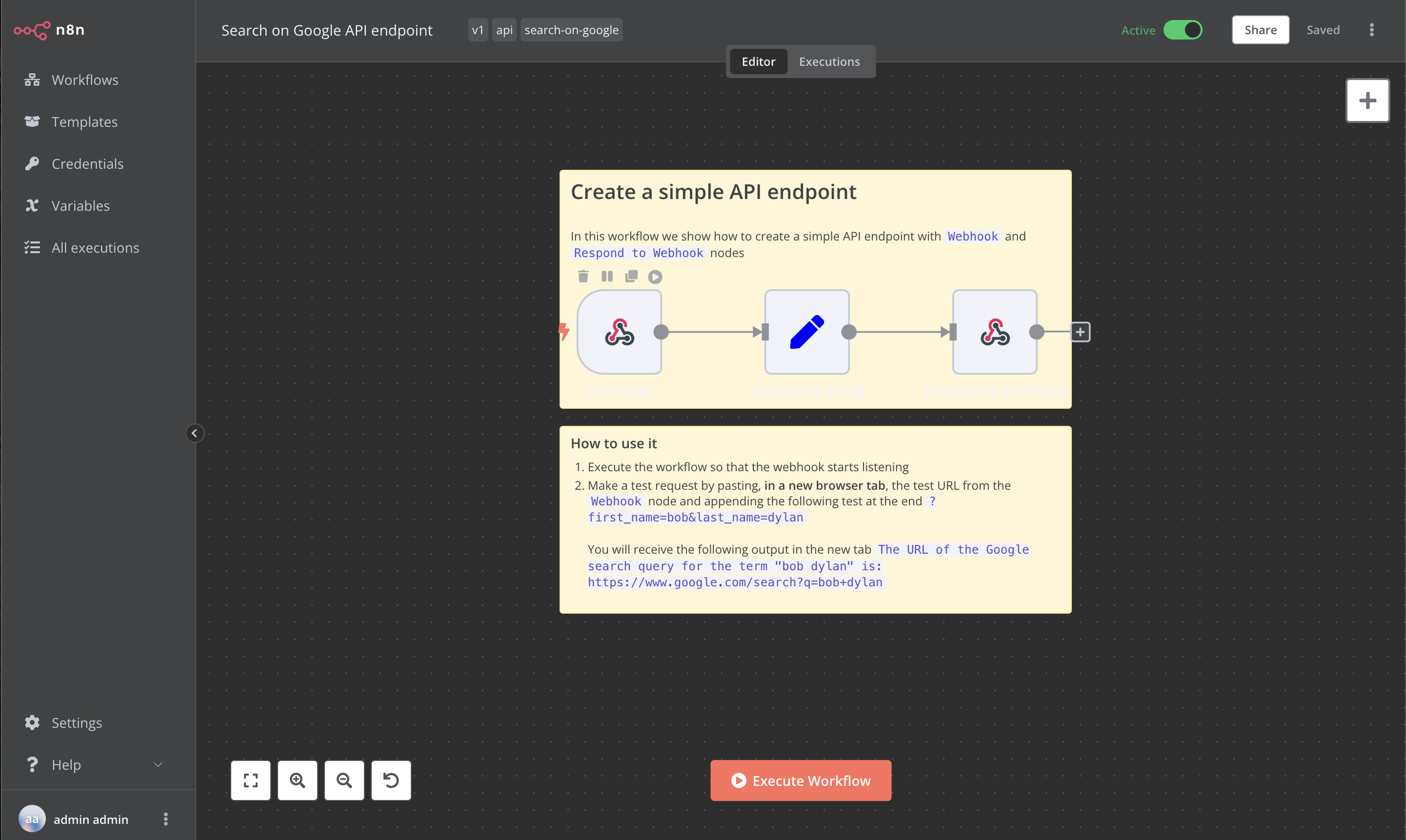Select the Create URL string pencil node
Screen dimensions: 1406x840
click(x=806, y=332)
